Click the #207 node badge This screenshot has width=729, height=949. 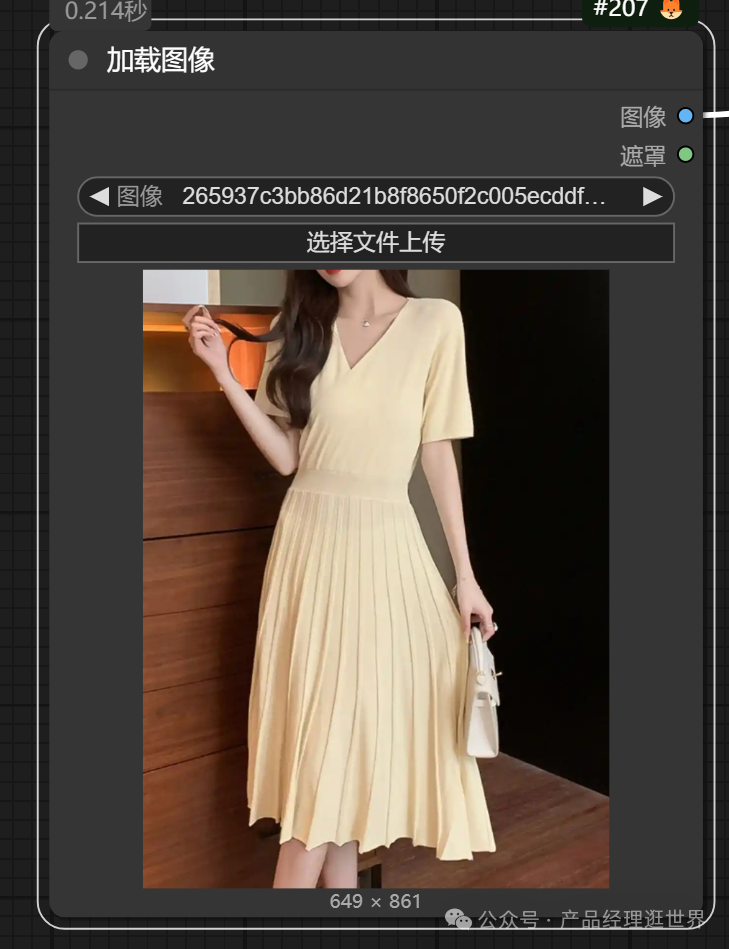tap(640, 10)
